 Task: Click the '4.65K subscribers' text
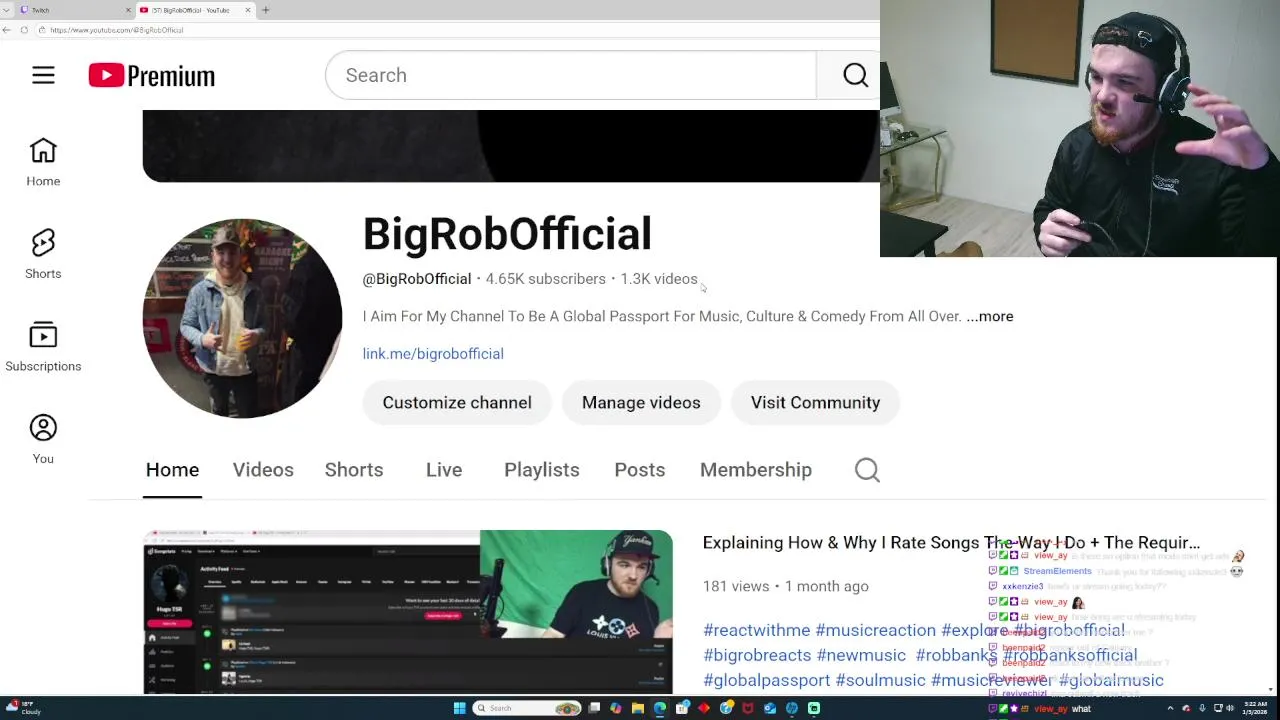(x=546, y=279)
